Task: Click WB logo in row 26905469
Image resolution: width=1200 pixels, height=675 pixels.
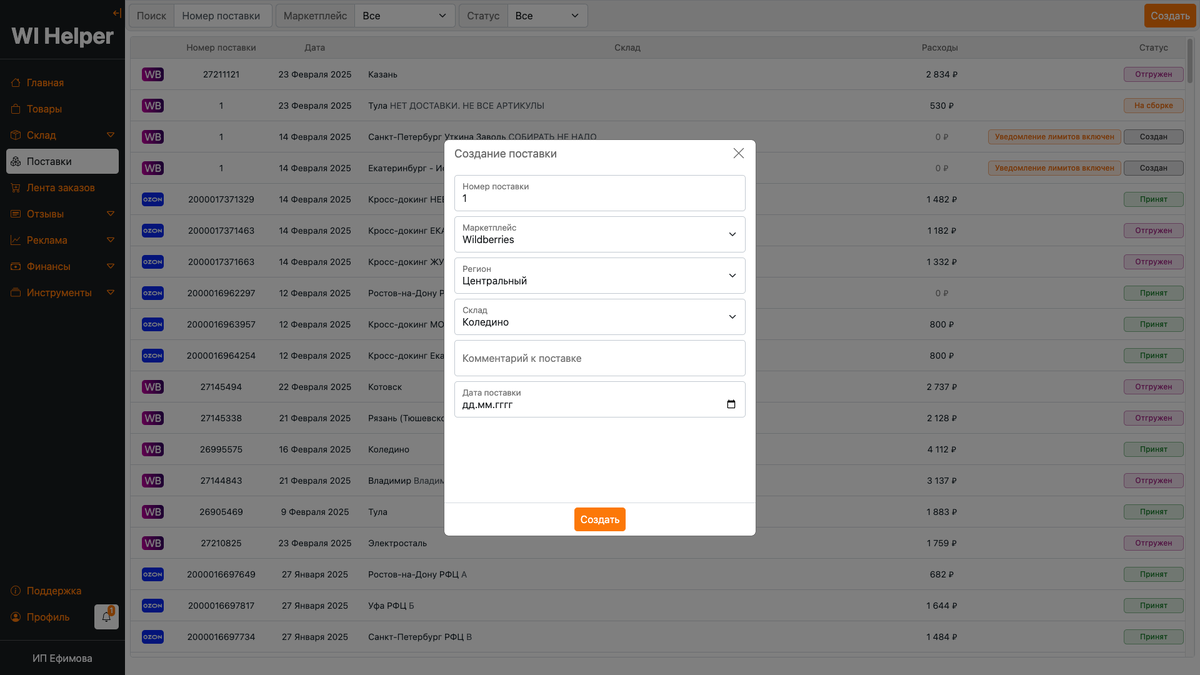Action: 153,511
